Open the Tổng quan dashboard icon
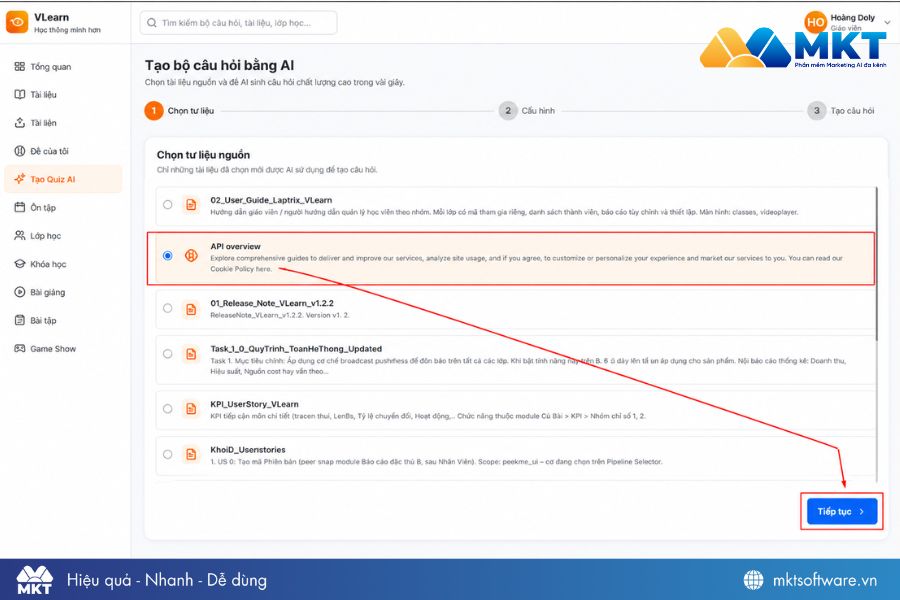Image resolution: width=900 pixels, height=600 pixels. coord(20,67)
